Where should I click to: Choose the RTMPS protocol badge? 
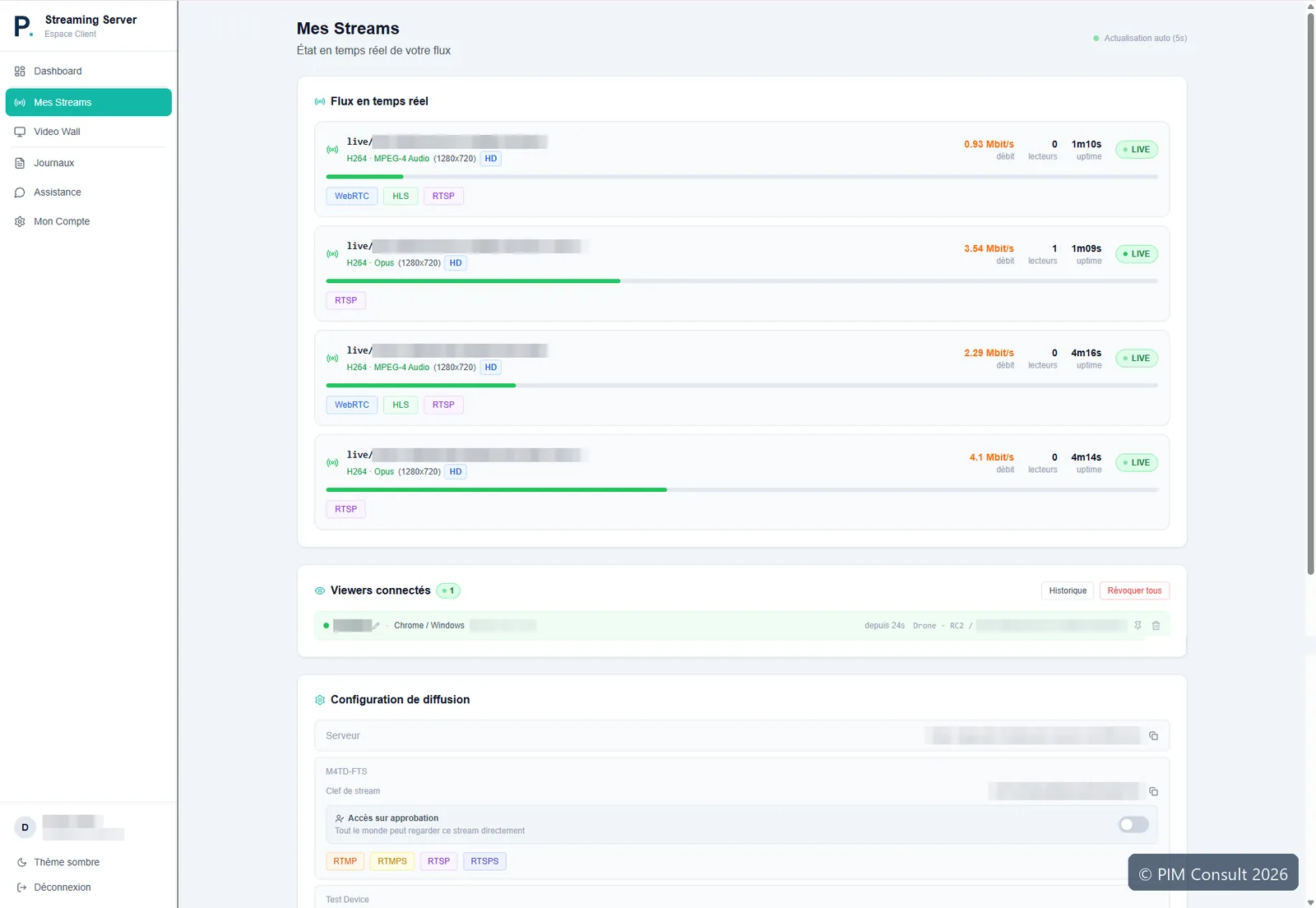click(x=392, y=861)
